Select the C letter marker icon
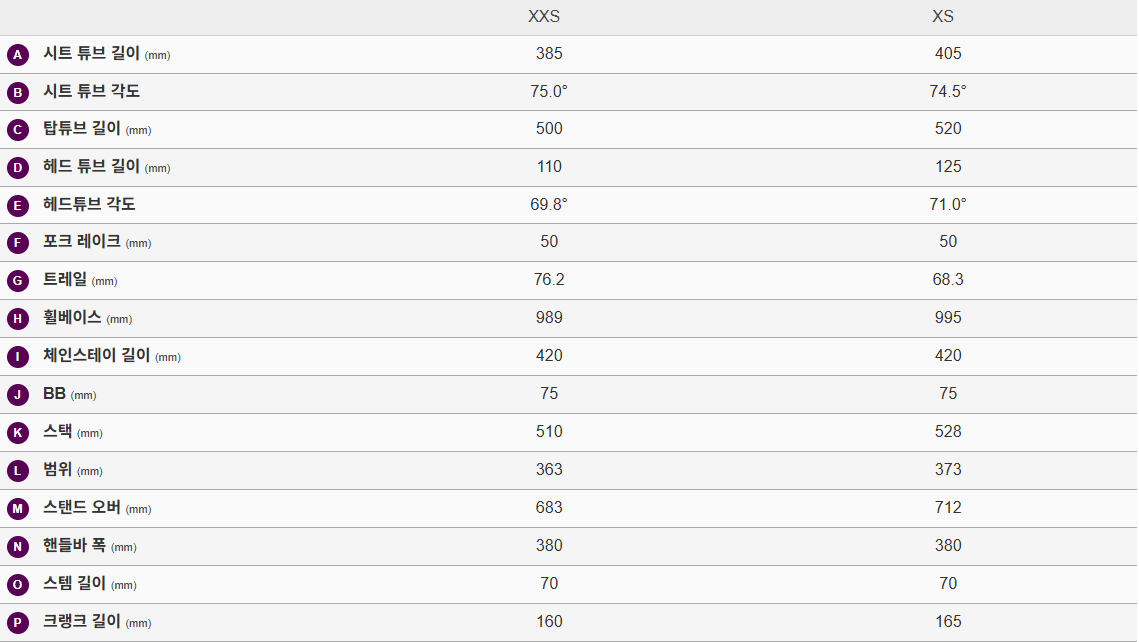Screen dimensions: 1139x642 18,130
